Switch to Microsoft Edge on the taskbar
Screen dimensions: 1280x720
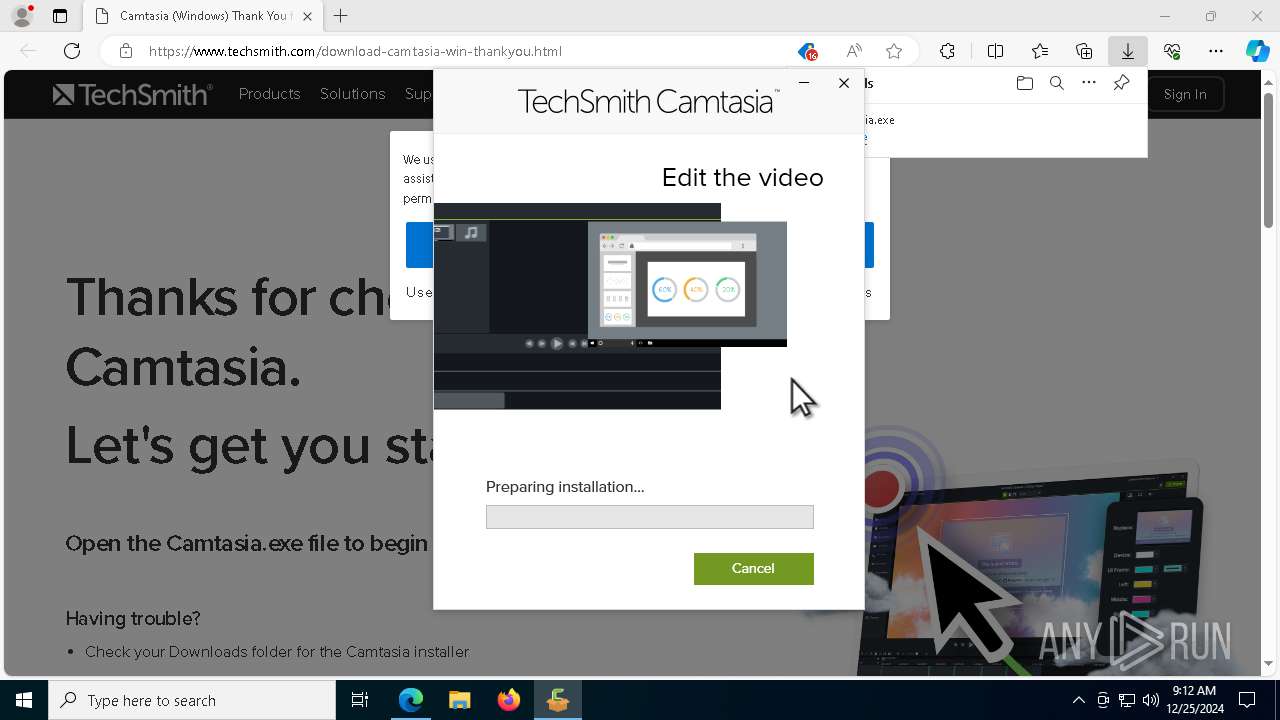click(411, 700)
